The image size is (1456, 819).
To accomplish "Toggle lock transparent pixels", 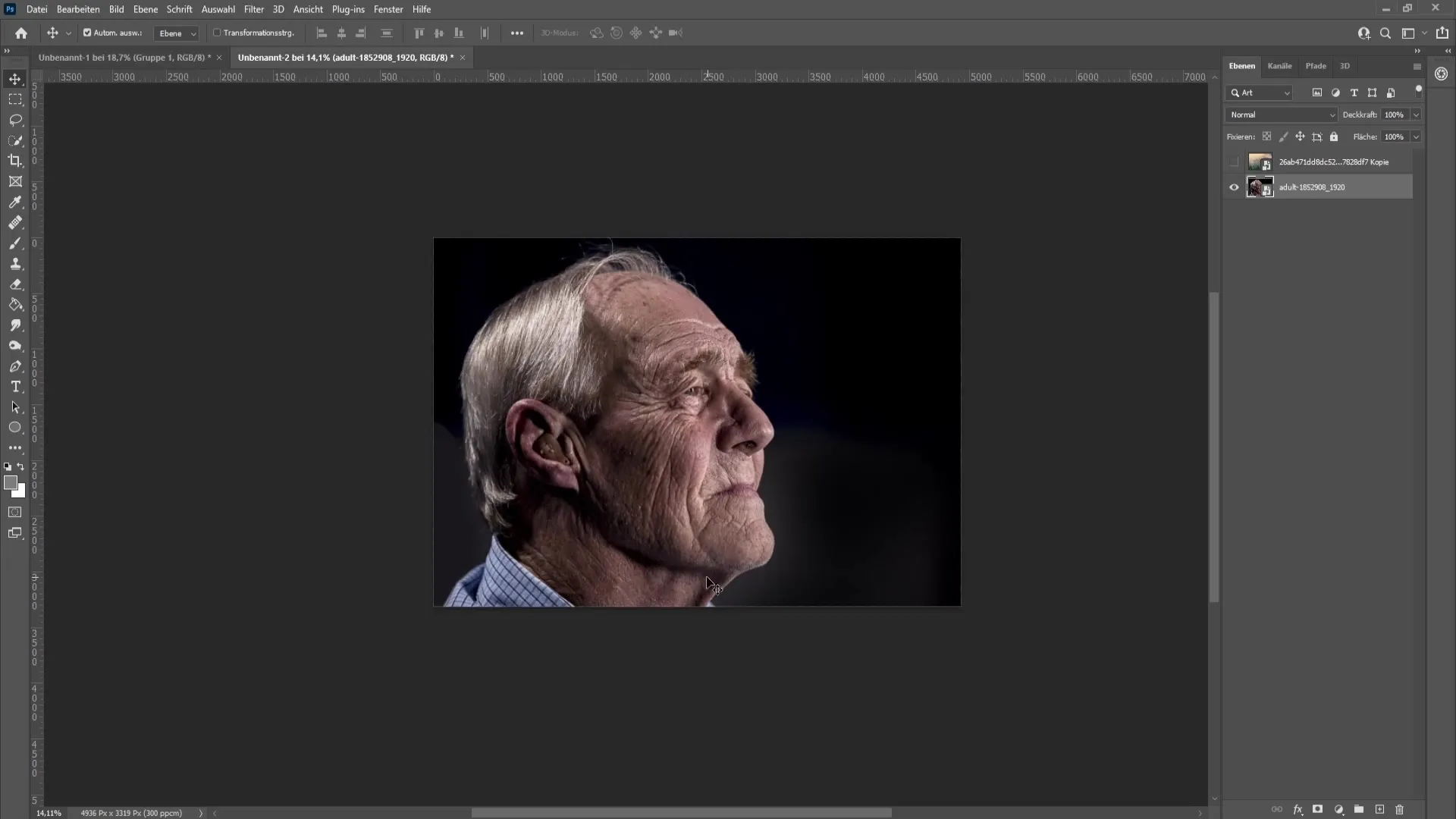I will 1266,136.
